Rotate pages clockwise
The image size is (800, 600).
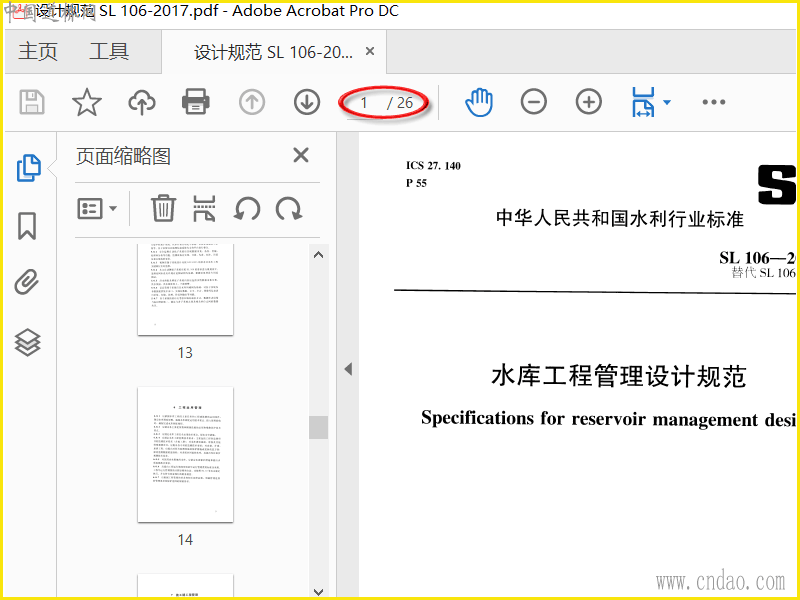(x=289, y=209)
